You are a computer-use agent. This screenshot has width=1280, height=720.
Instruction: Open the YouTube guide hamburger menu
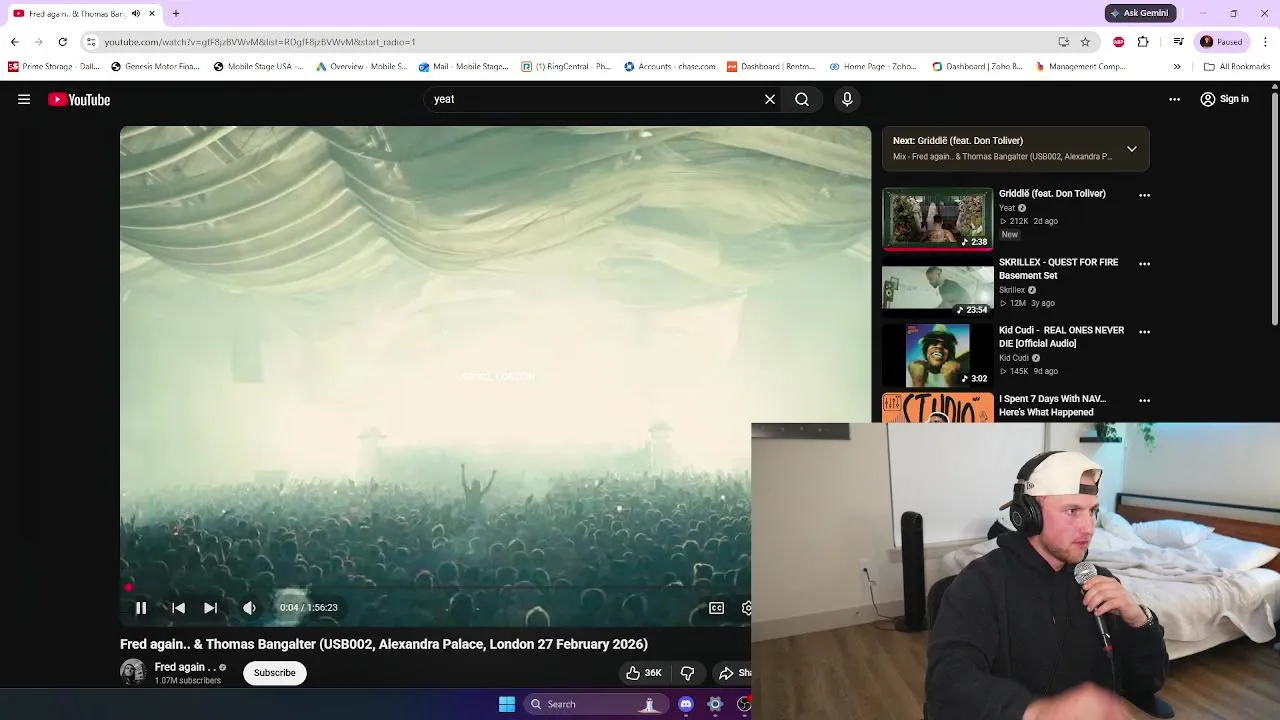pos(24,99)
